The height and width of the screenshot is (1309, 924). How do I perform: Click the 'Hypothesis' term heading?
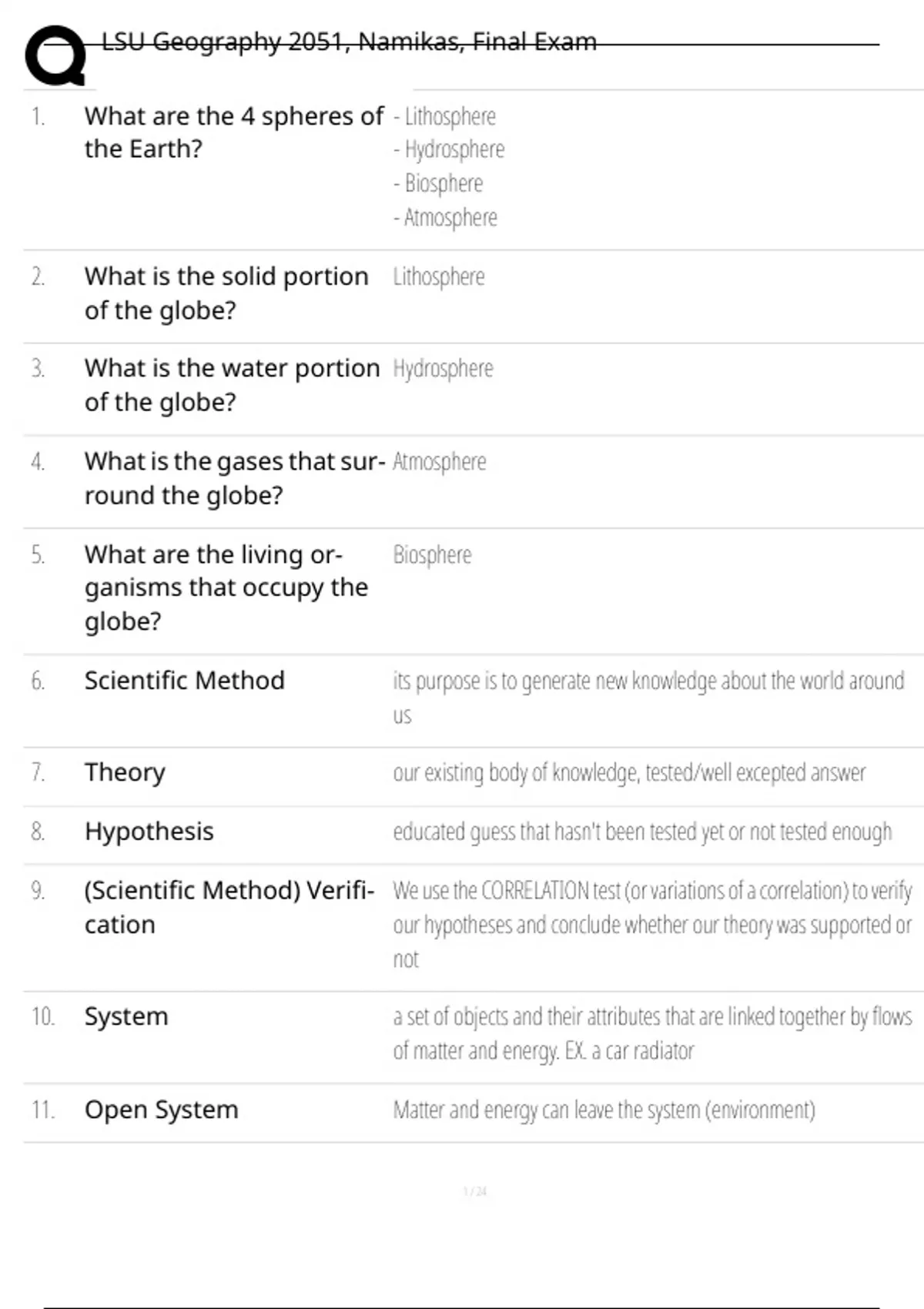(x=149, y=832)
